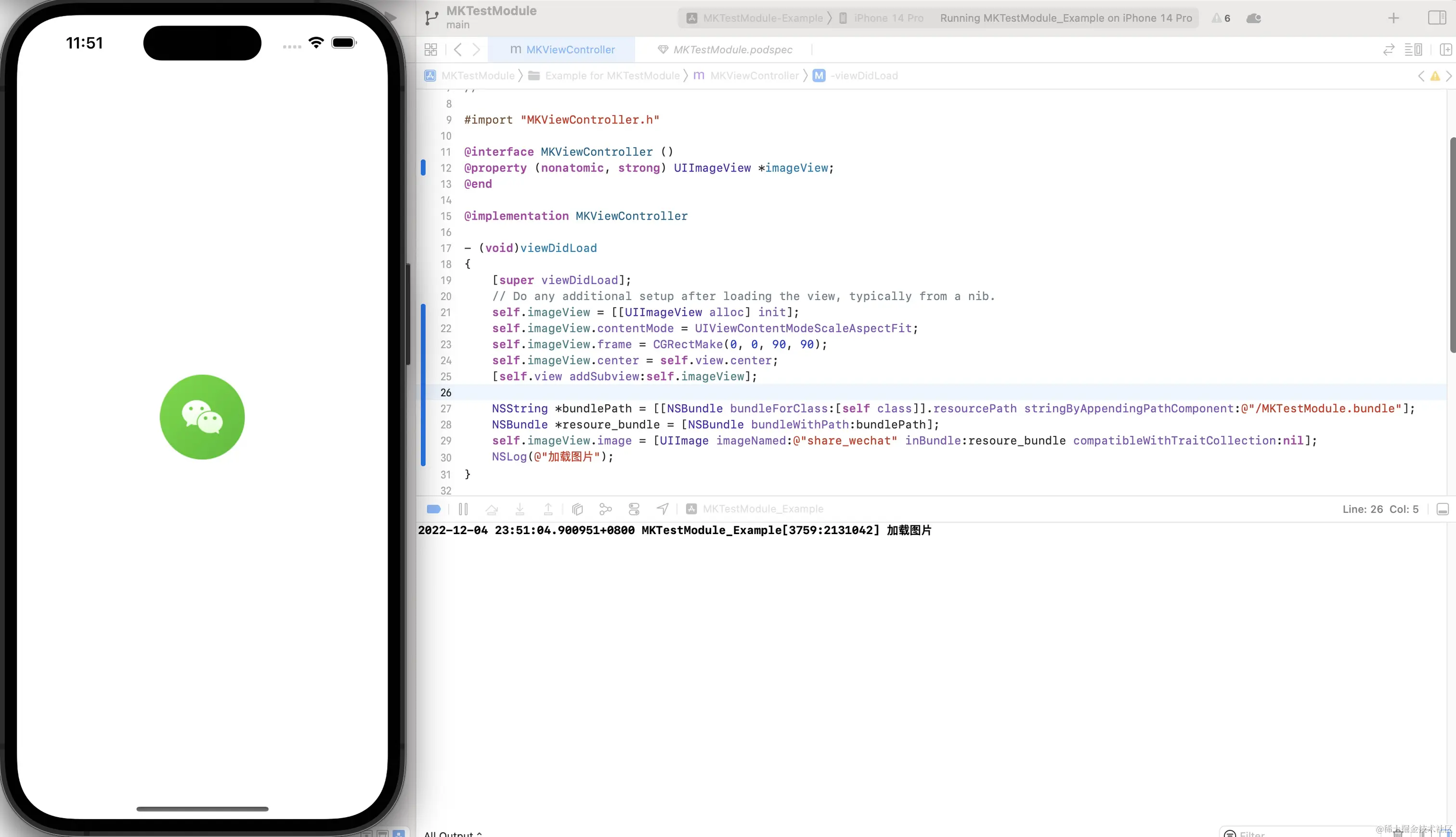Image resolution: width=1456 pixels, height=837 pixels.
Task: Go forward in editor history
Action: click(x=476, y=50)
